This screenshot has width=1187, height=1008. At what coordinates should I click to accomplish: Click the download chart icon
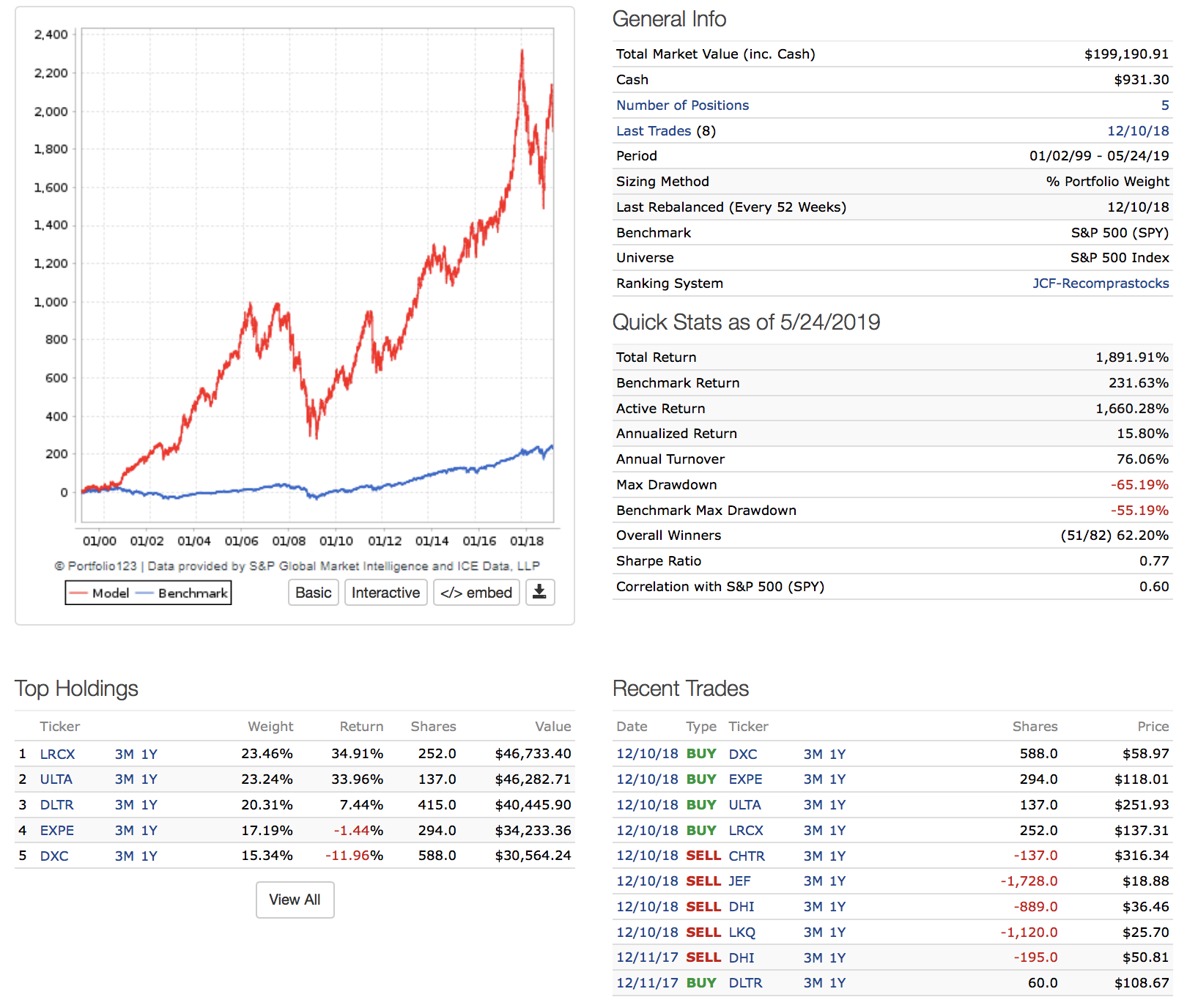coord(539,593)
